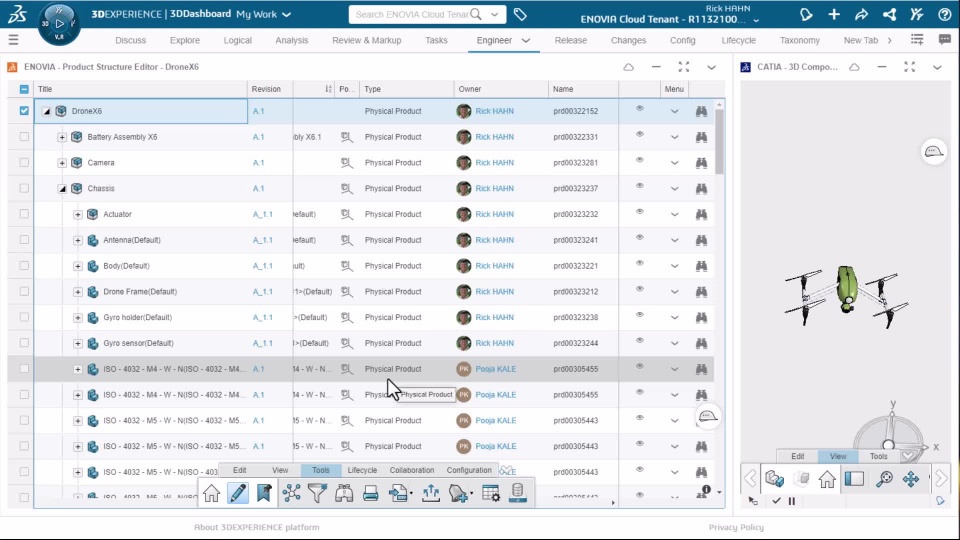Open the 3DEXPERIENCE compass
Screen dimensions: 960x540
[x=59, y=24]
